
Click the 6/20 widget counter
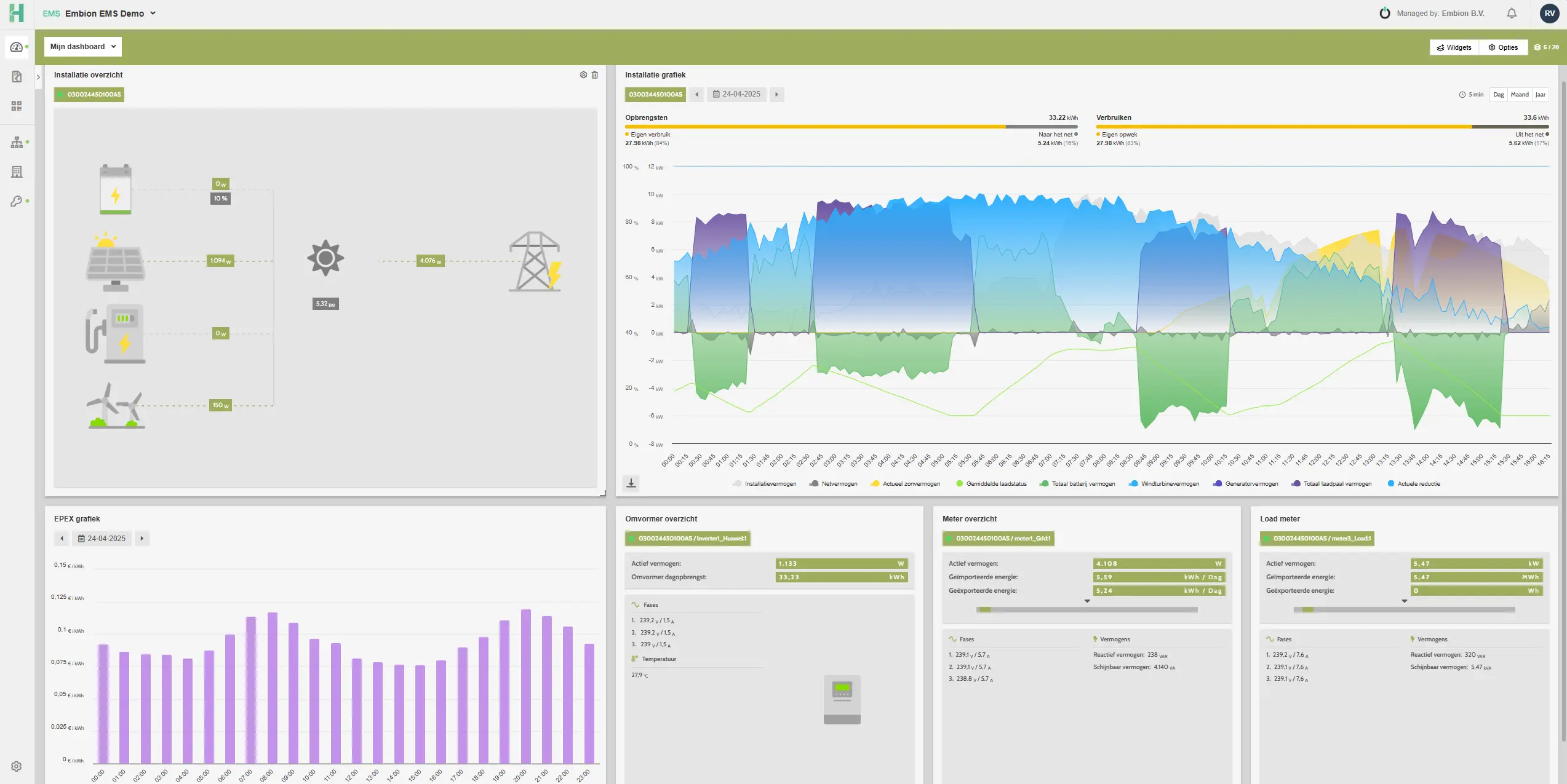tap(1546, 47)
